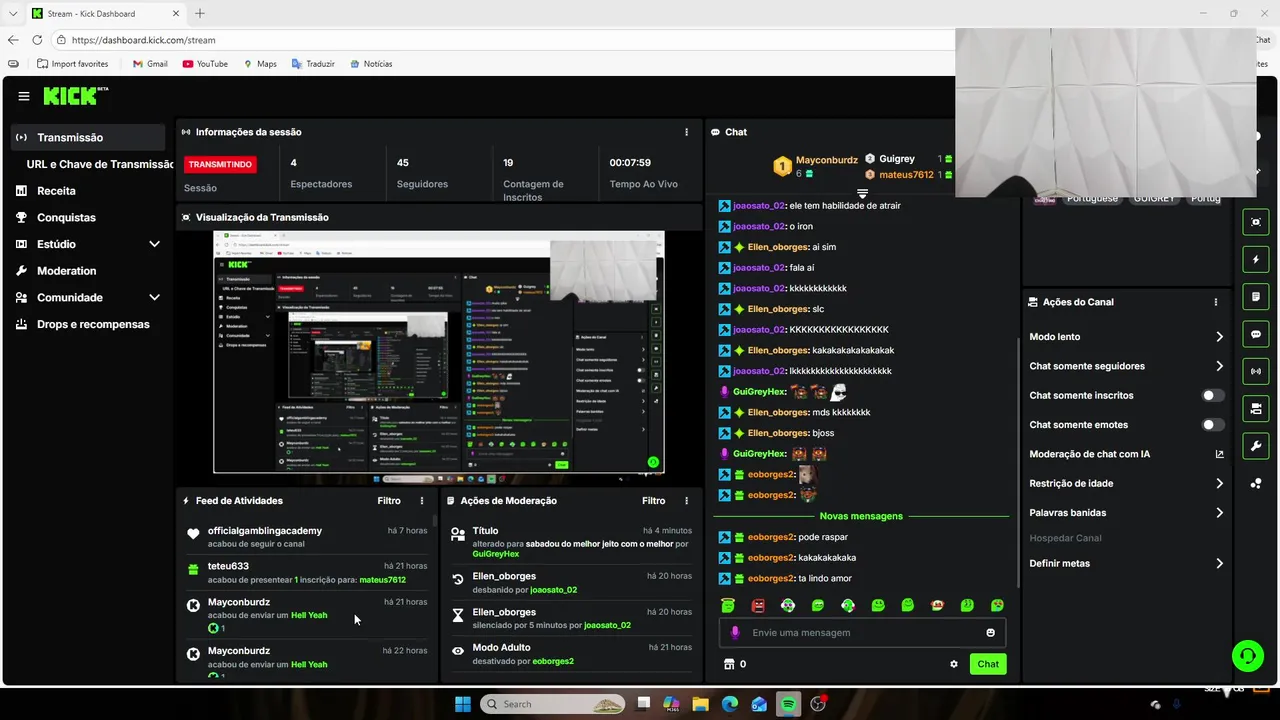This screenshot has height=720, width=1280.
Task: Open URL e Chave de Transmissão
Action: (x=100, y=164)
